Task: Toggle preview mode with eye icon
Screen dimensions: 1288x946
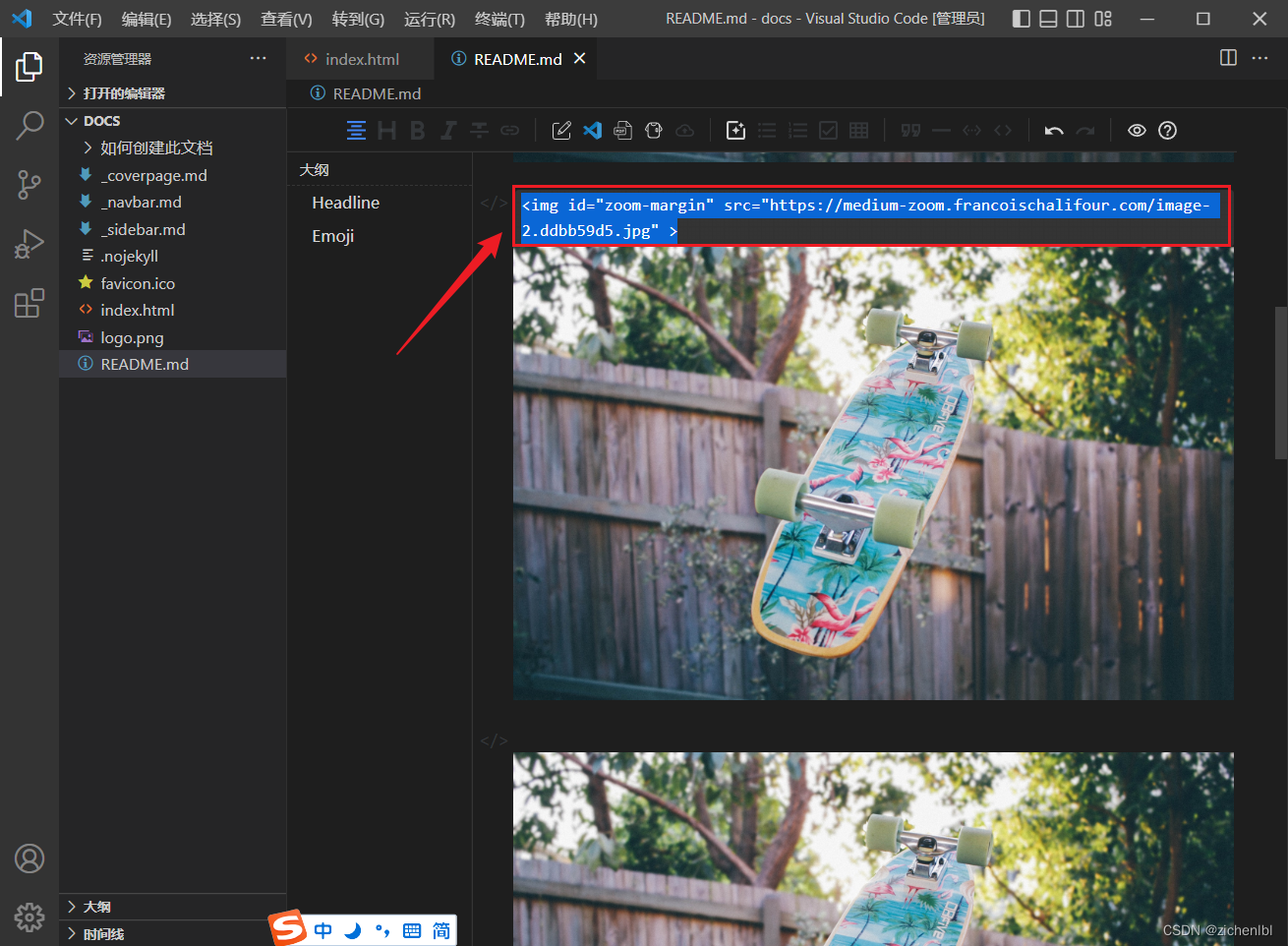Action: pyautogui.click(x=1137, y=131)
